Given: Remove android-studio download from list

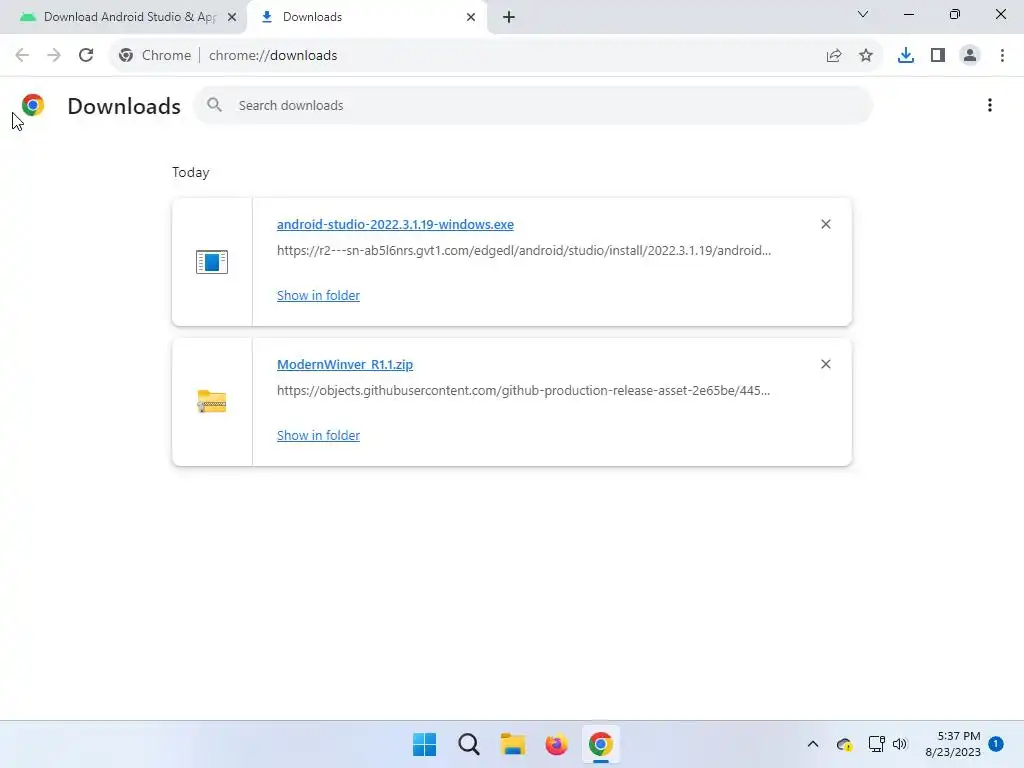Looking at the screenshot, I should coord(825,224).
